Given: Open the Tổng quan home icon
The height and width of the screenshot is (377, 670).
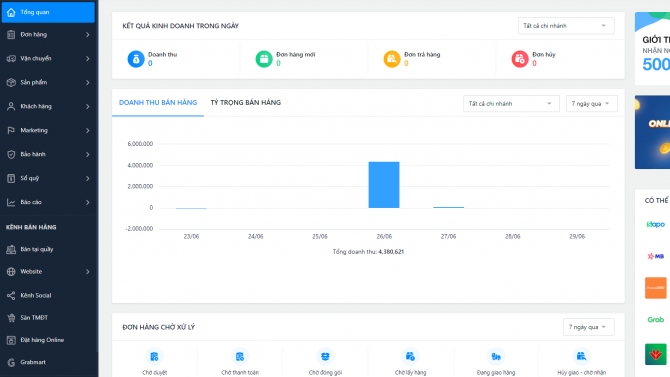Looking at the screenshot, I should point(11,12).
